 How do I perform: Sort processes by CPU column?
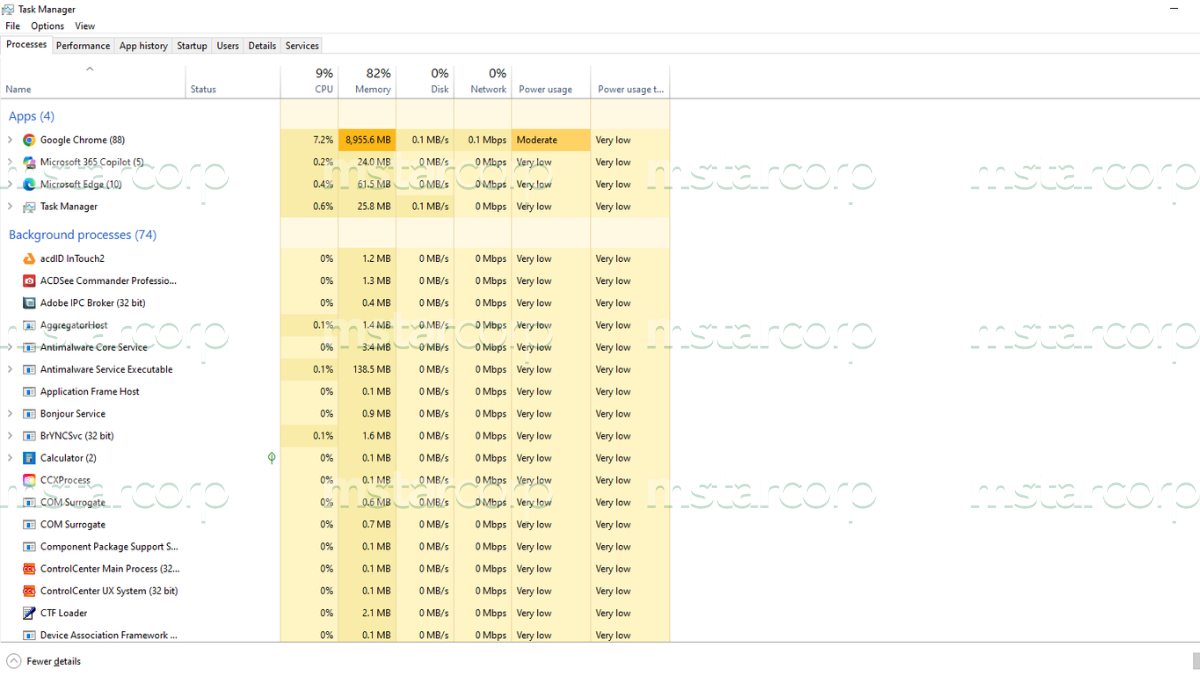pyautogui.click(x=309, y=81)
